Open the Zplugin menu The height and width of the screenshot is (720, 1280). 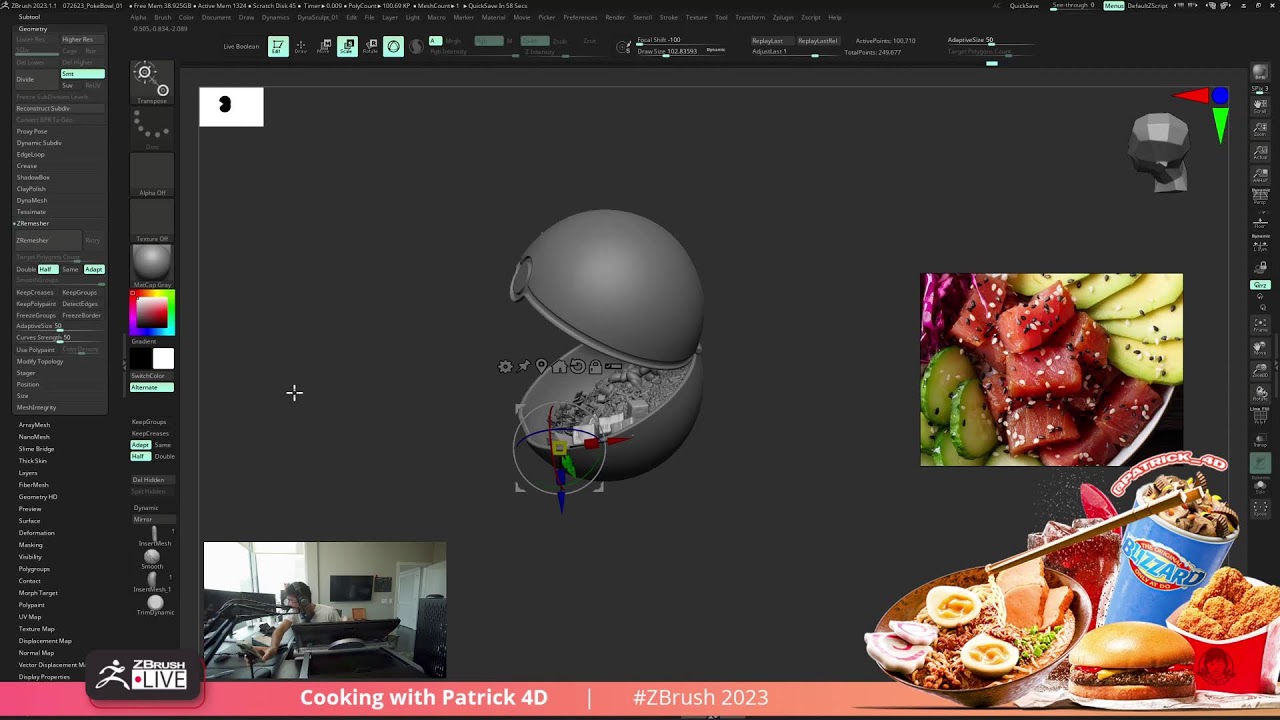pos(782,17)
